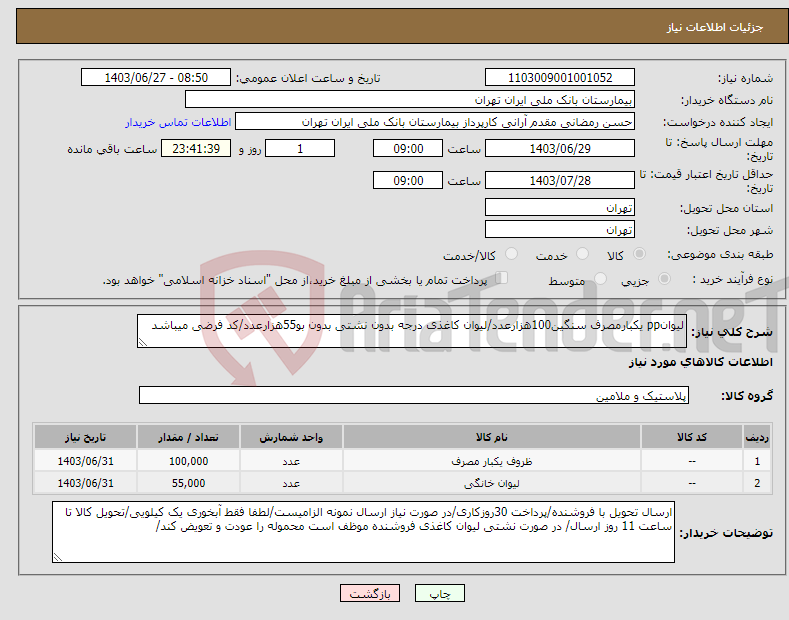
Task: Select the کالا/خدمت radio button
Action: (511, 254)
